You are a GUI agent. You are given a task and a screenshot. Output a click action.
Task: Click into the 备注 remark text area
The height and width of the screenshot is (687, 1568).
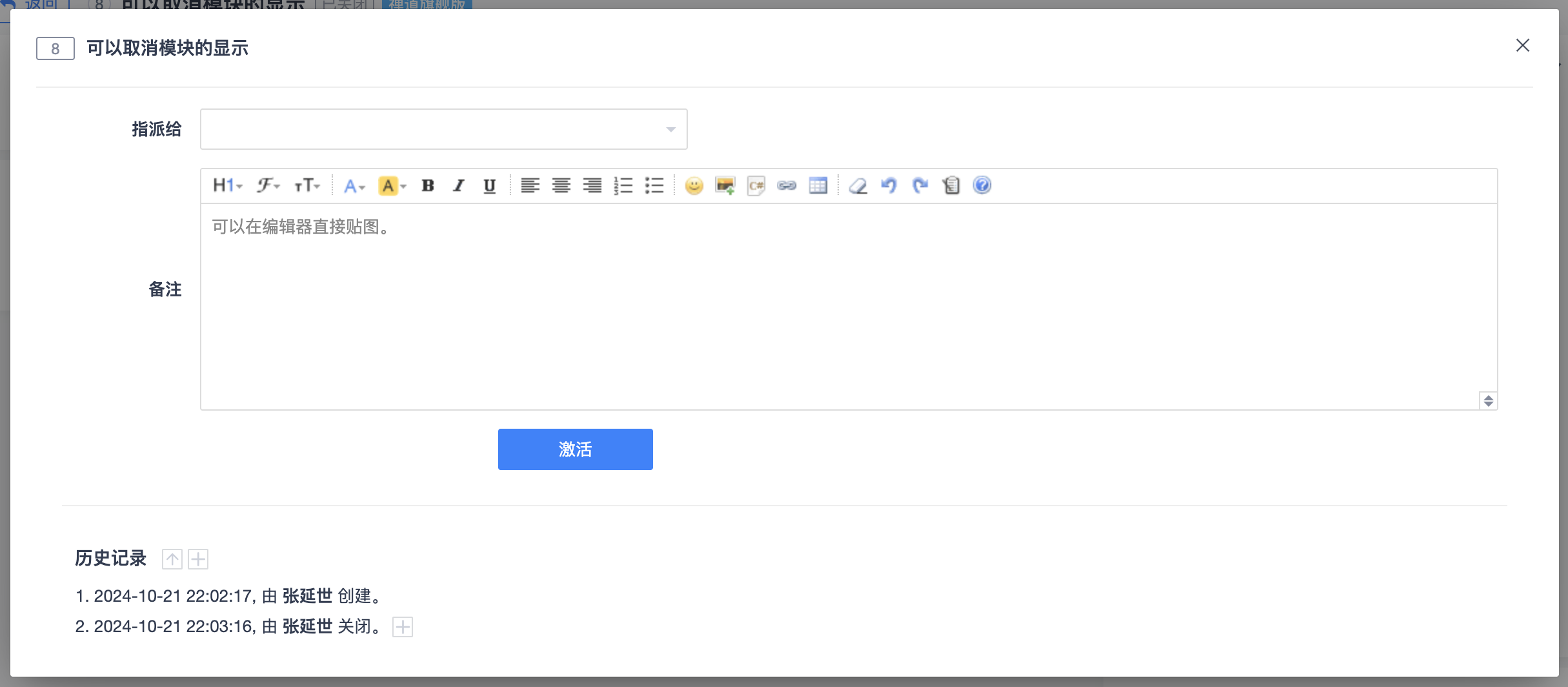(x=849, y=307)
